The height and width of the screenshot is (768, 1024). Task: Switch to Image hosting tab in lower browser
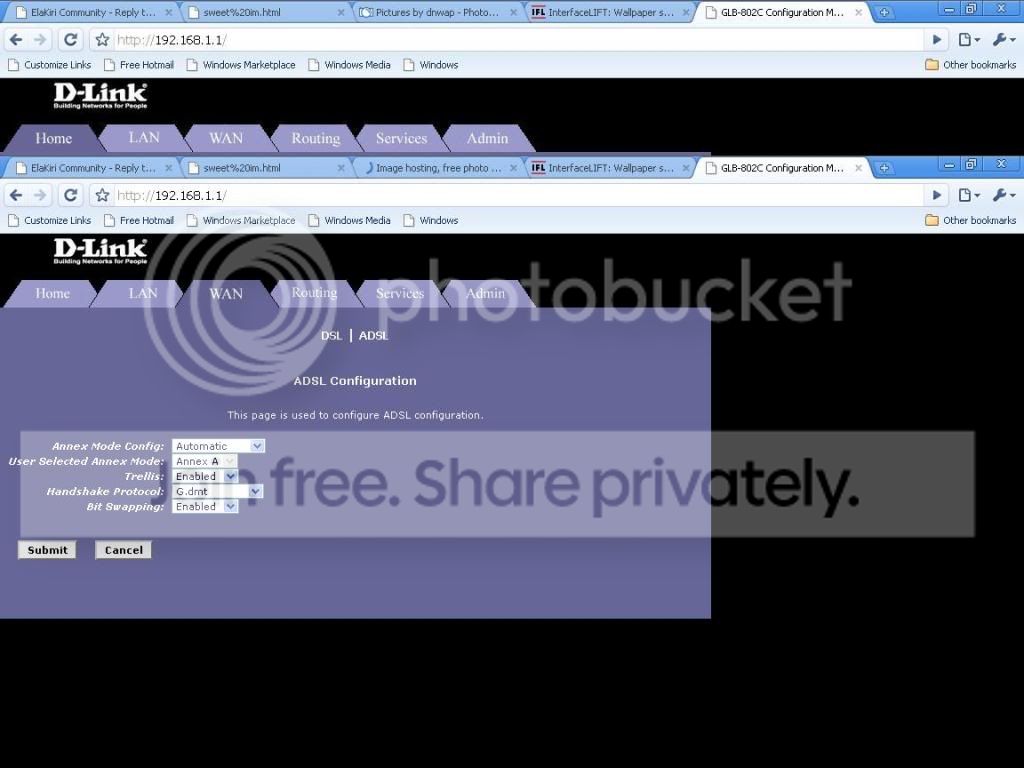(x=436, y=168)
